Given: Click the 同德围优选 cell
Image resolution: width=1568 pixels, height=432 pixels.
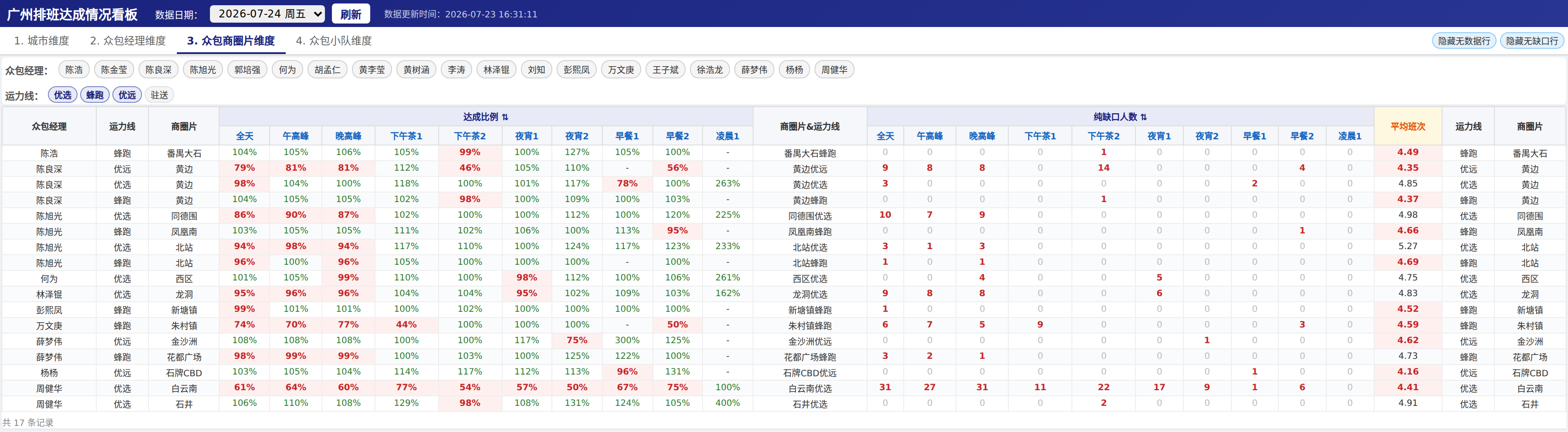Looking at the screenshot, I should pos(810,216).
